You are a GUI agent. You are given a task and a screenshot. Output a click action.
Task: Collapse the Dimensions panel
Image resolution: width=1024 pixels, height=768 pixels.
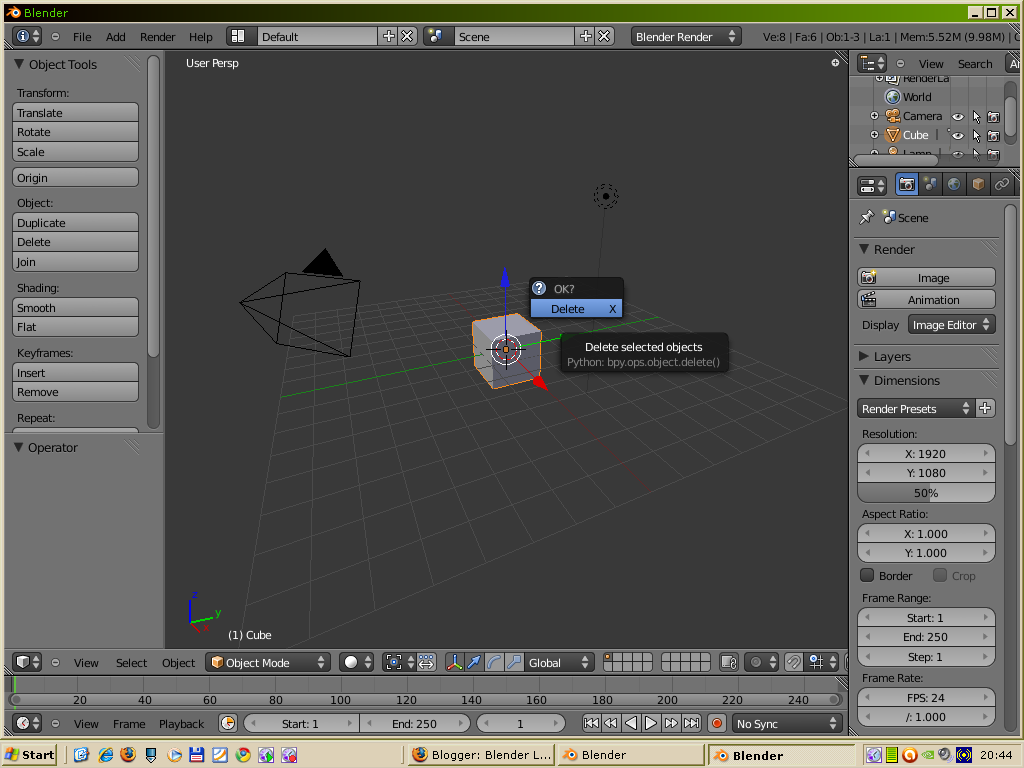pyautogui.click(x=864, y=379)
